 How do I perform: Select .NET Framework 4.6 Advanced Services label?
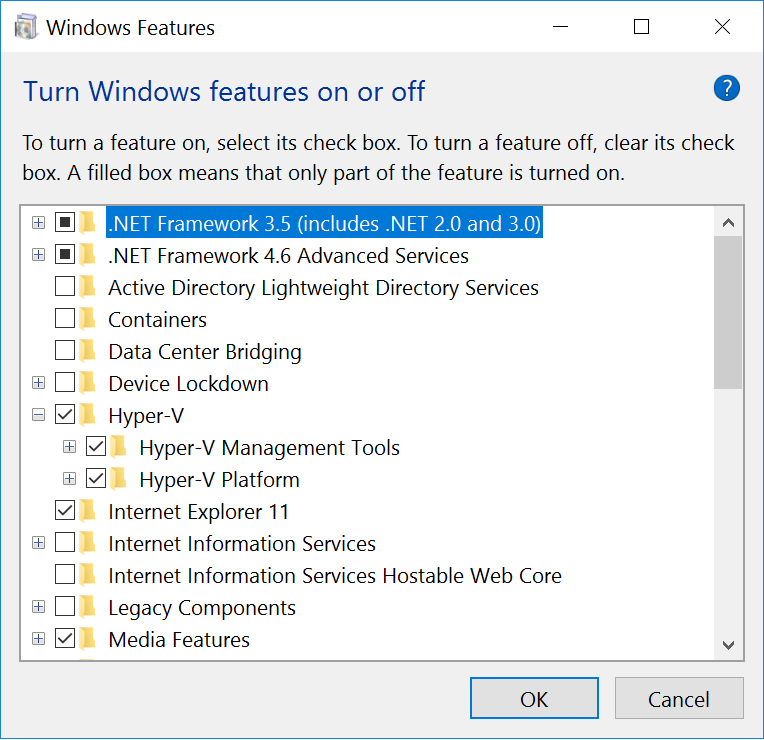point(288,256)
